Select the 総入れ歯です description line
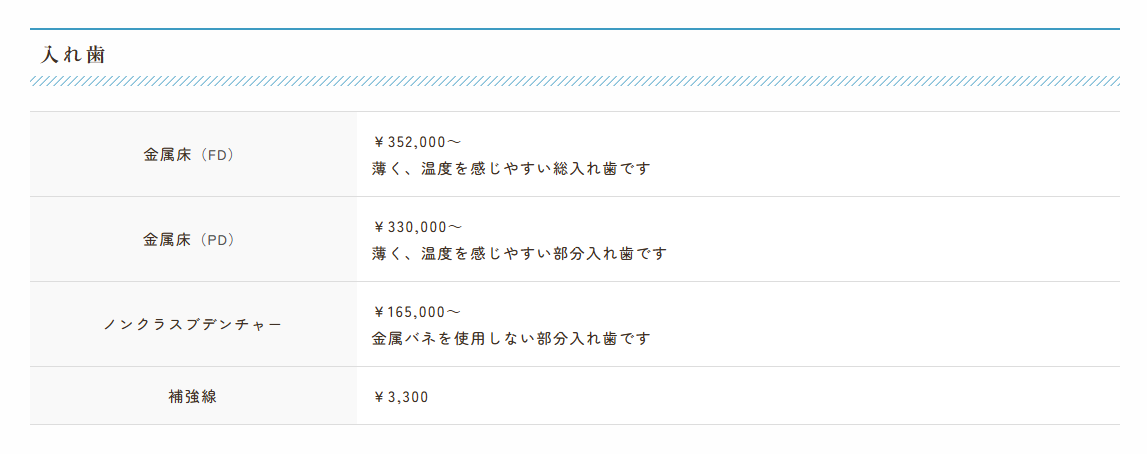This screenshot has height=454, width=1147. point(510,169)
